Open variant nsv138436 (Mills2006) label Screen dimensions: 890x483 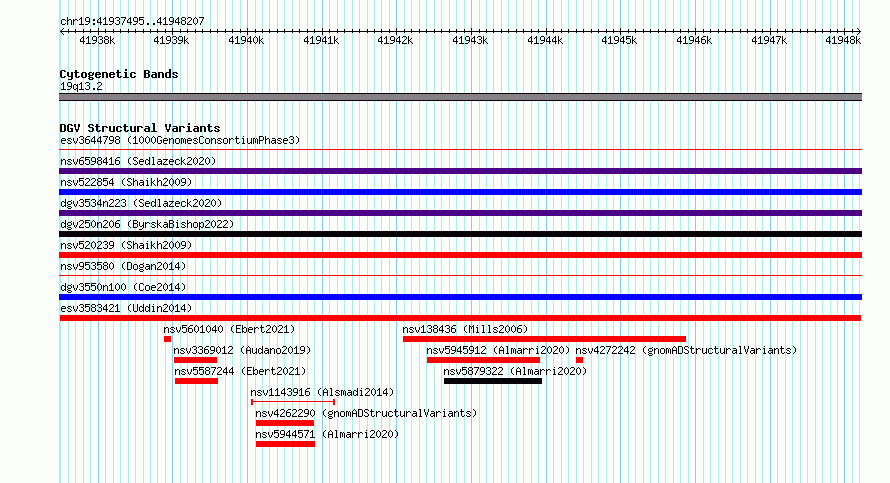click(x=465, y=329)
